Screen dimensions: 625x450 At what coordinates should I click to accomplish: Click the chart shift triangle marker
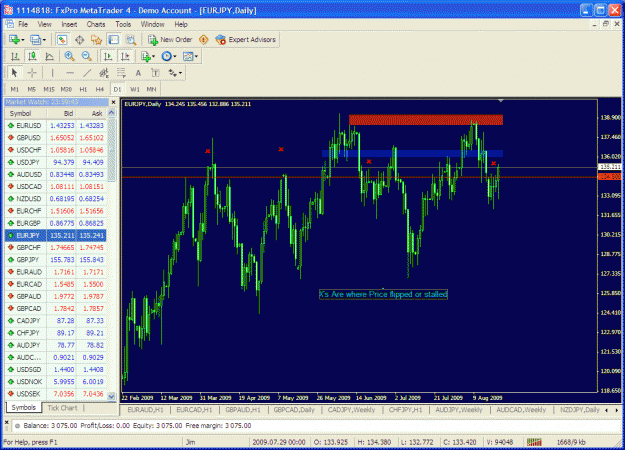click(x=501, y=101)
